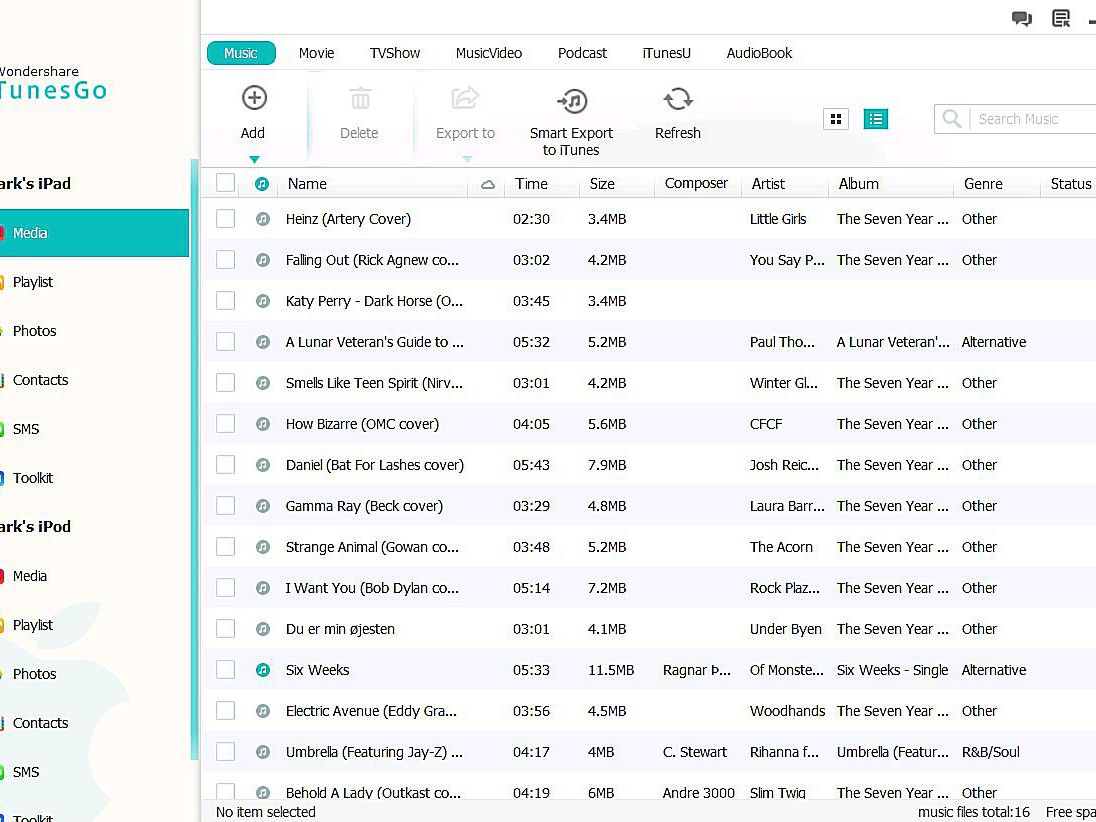The height and width of the screenshot is (822, 1096).
Task: Open Playlist under iPod
Action: pyautogui.click(x=32, y=625)
